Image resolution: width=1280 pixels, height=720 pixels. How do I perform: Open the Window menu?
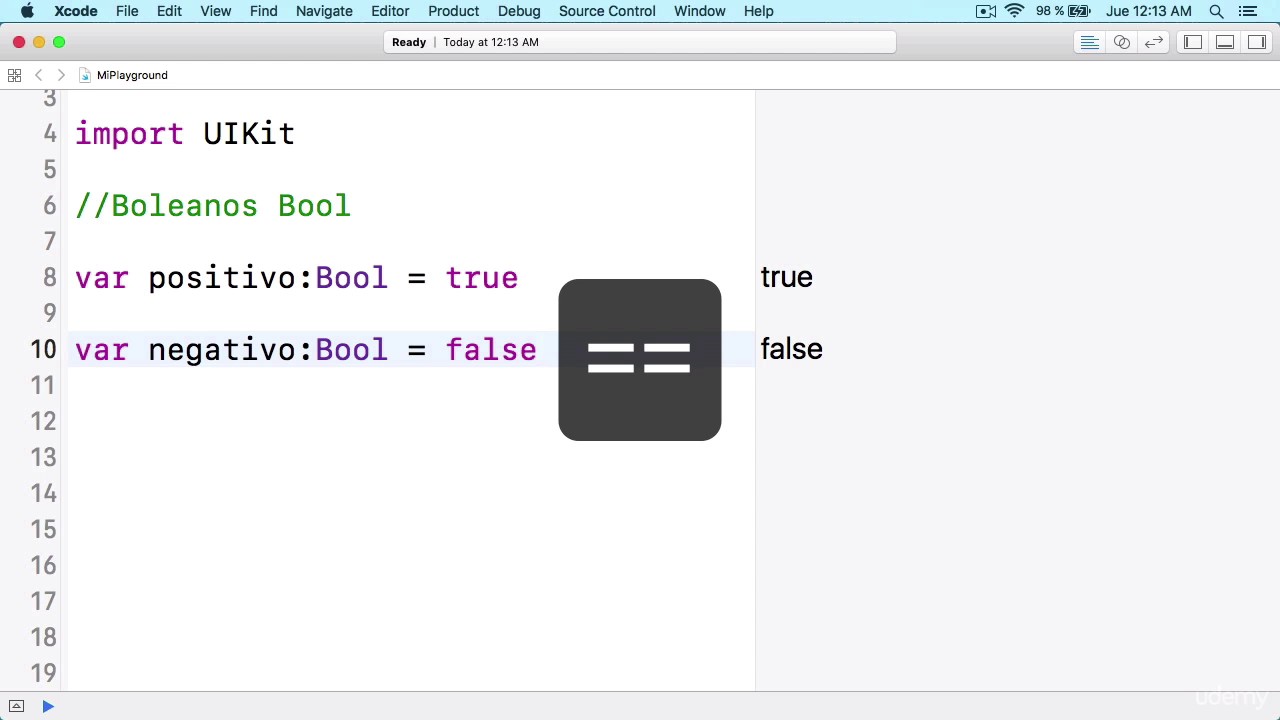[700, 11]
